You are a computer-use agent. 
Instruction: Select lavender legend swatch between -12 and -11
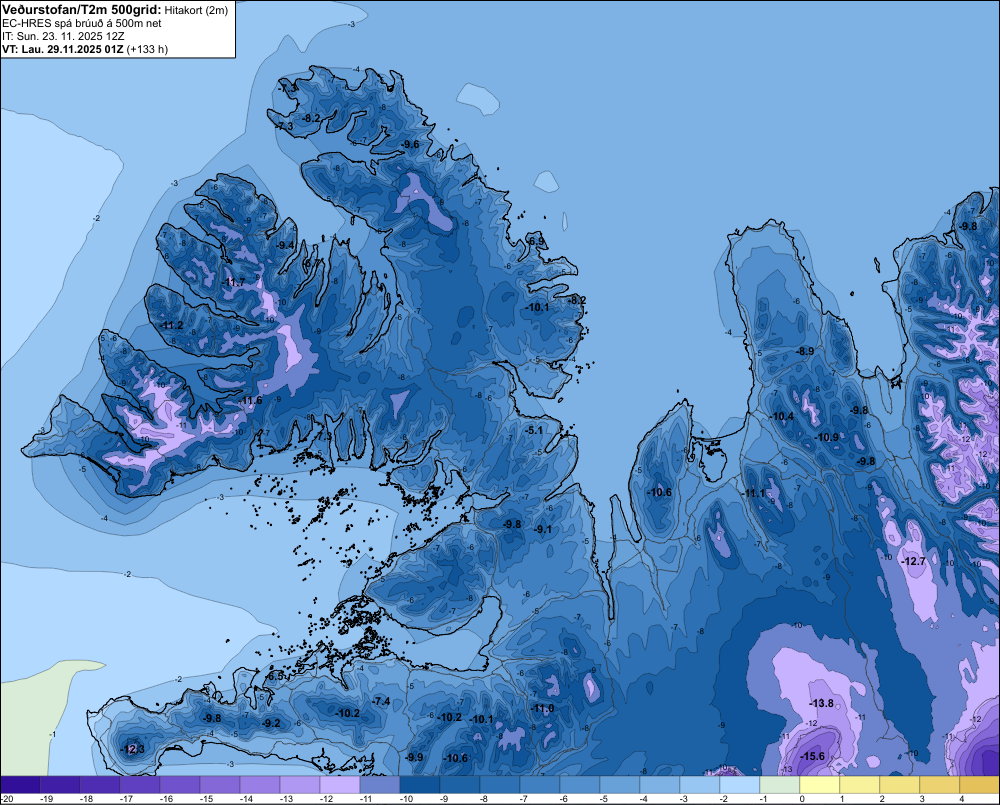click(339, 785)
